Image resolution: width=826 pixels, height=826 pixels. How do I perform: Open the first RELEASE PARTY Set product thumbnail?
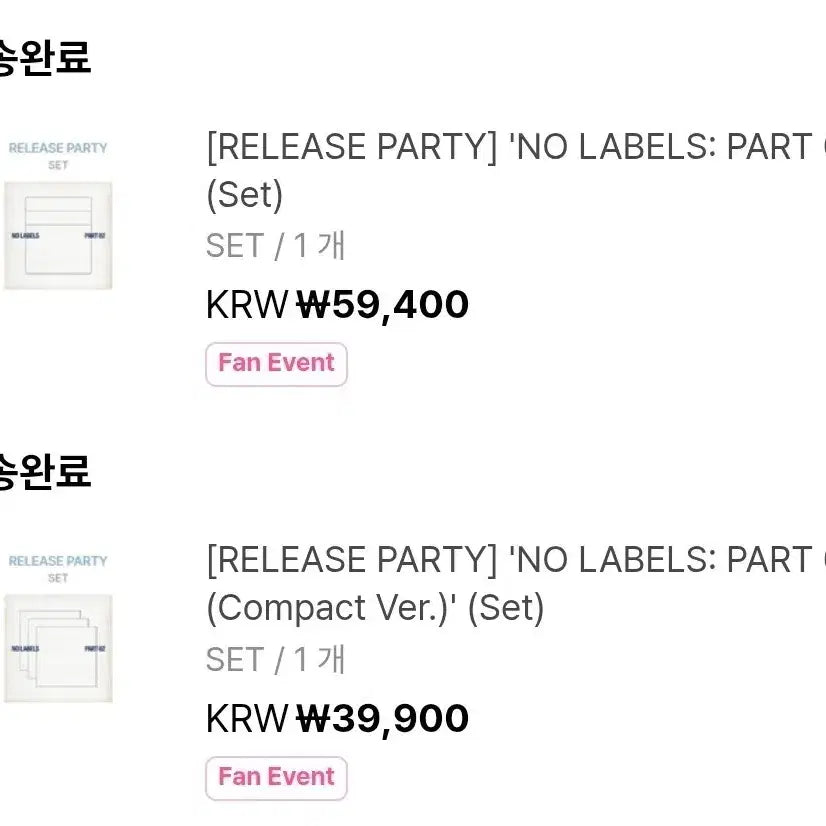point(58,215)
